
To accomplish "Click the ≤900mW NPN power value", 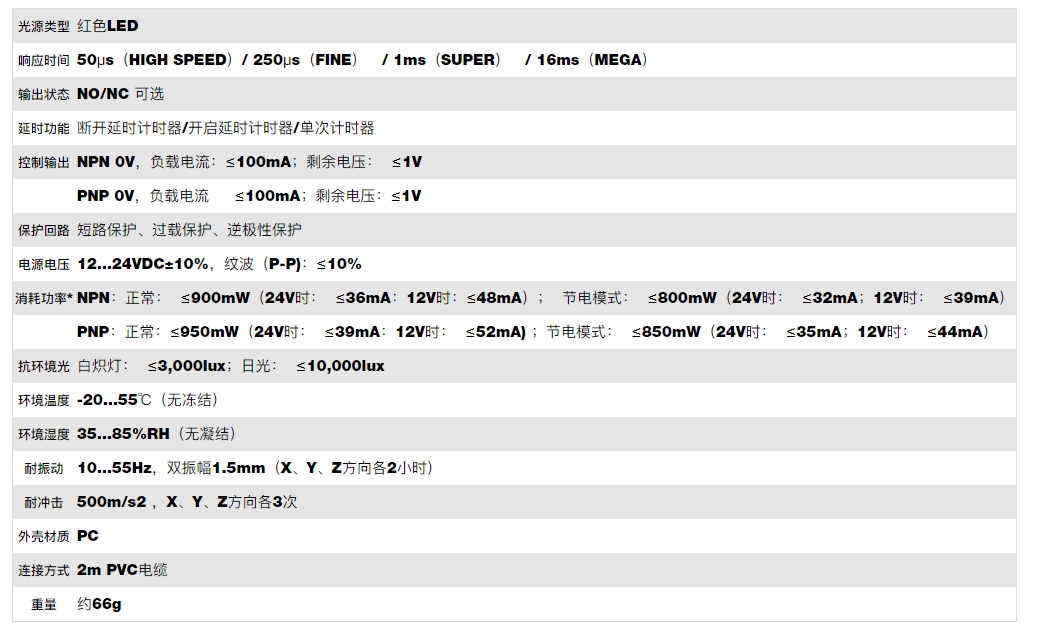I will point(216,298).
